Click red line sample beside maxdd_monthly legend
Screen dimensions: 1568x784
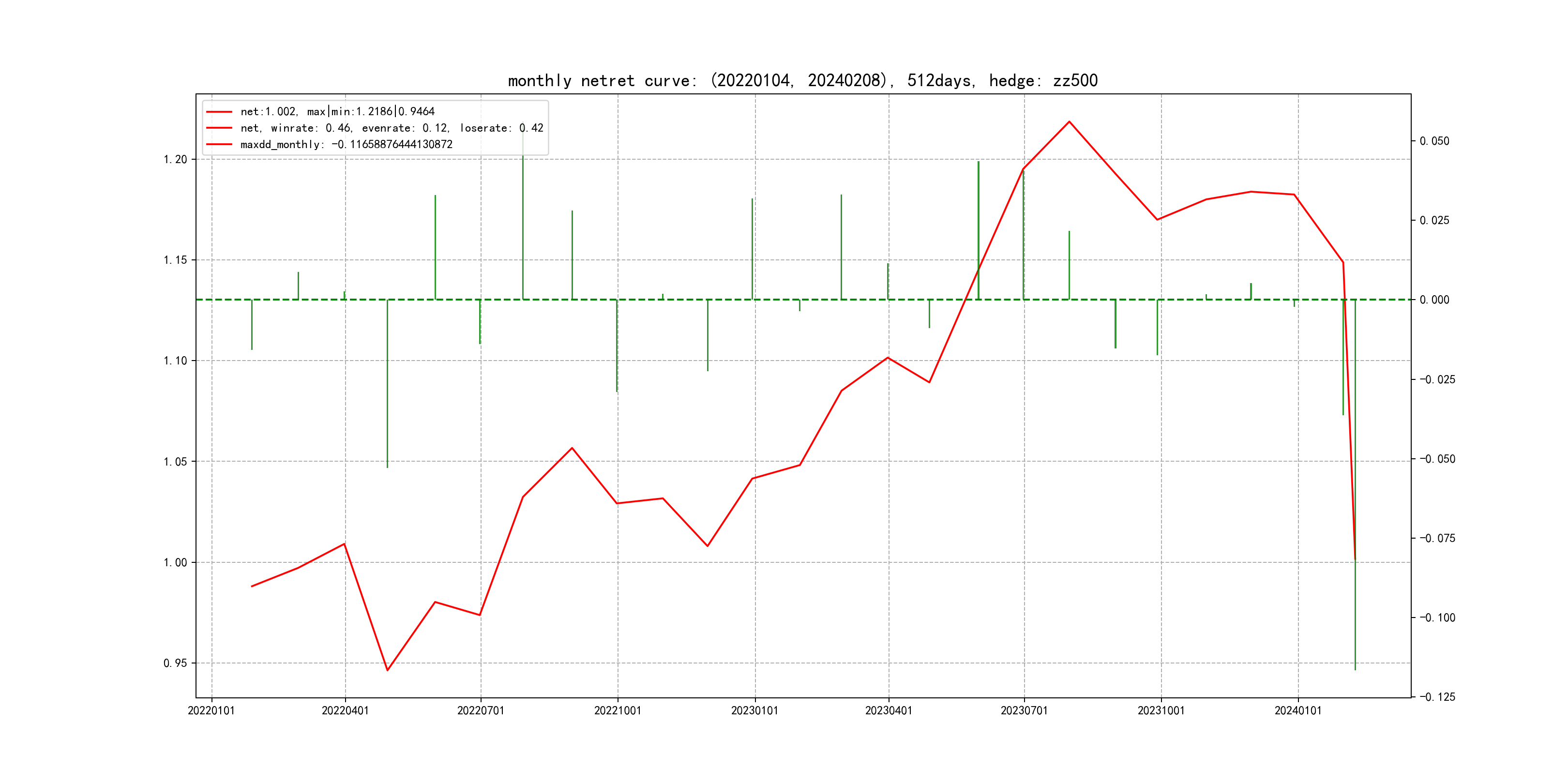pyautogui.click(x=219, y=144)
